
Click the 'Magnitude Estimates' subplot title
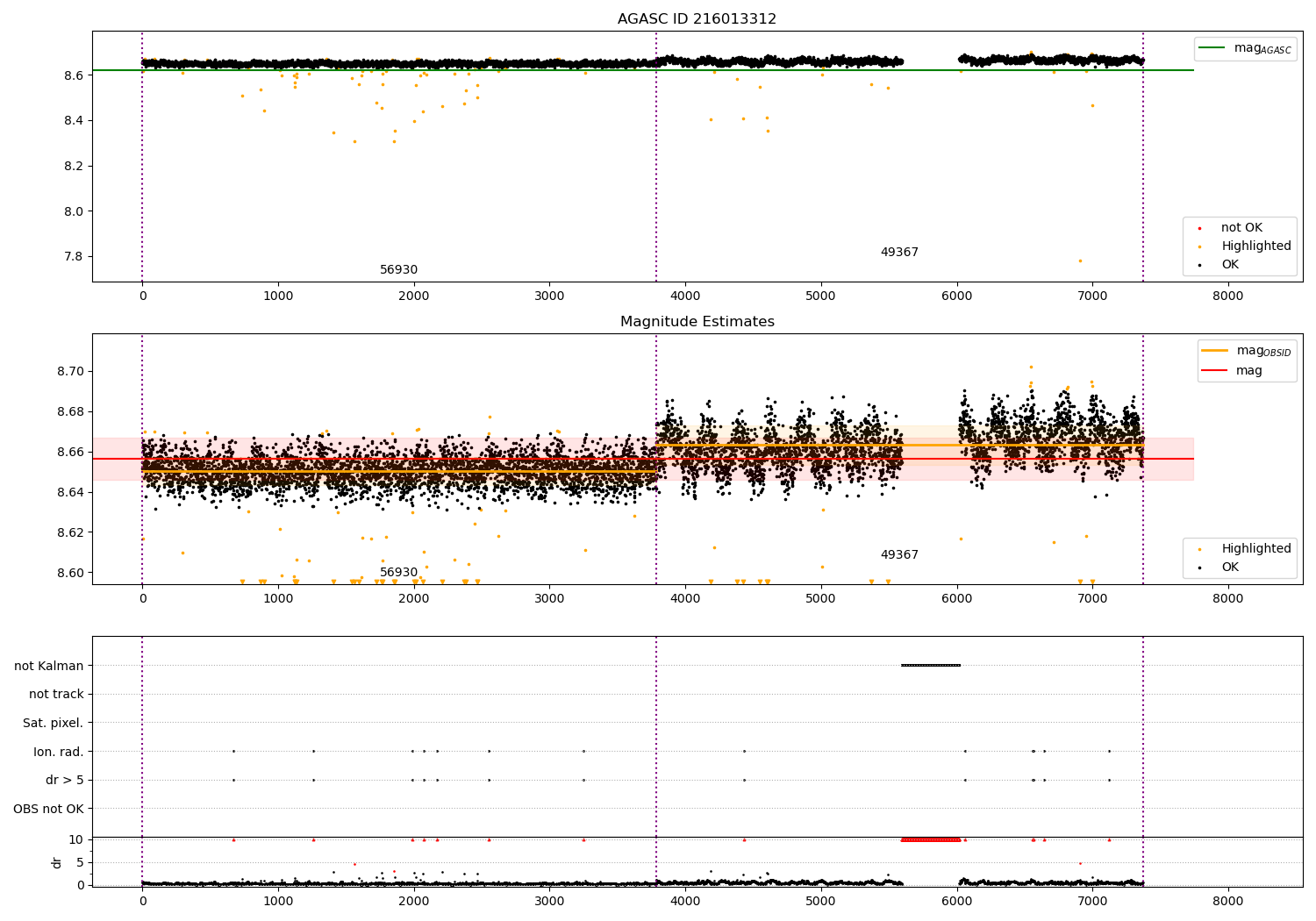pos(697,322)
